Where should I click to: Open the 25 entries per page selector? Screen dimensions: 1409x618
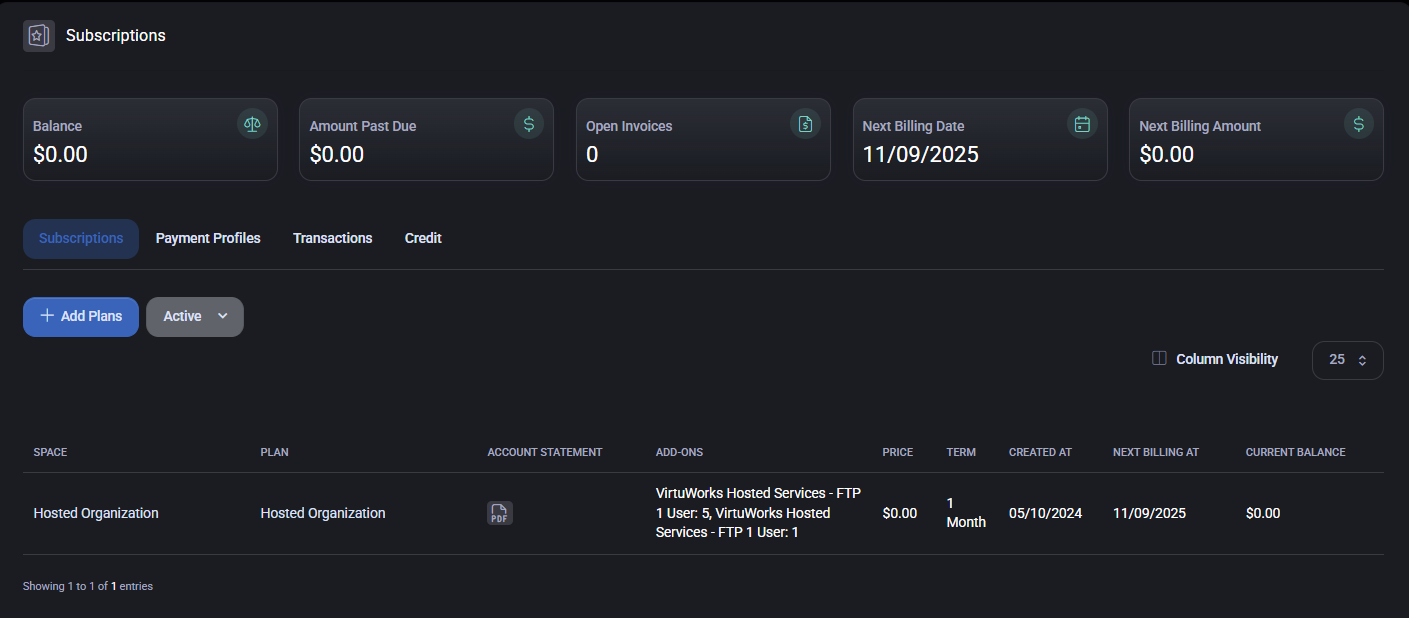coord(1347,360)
